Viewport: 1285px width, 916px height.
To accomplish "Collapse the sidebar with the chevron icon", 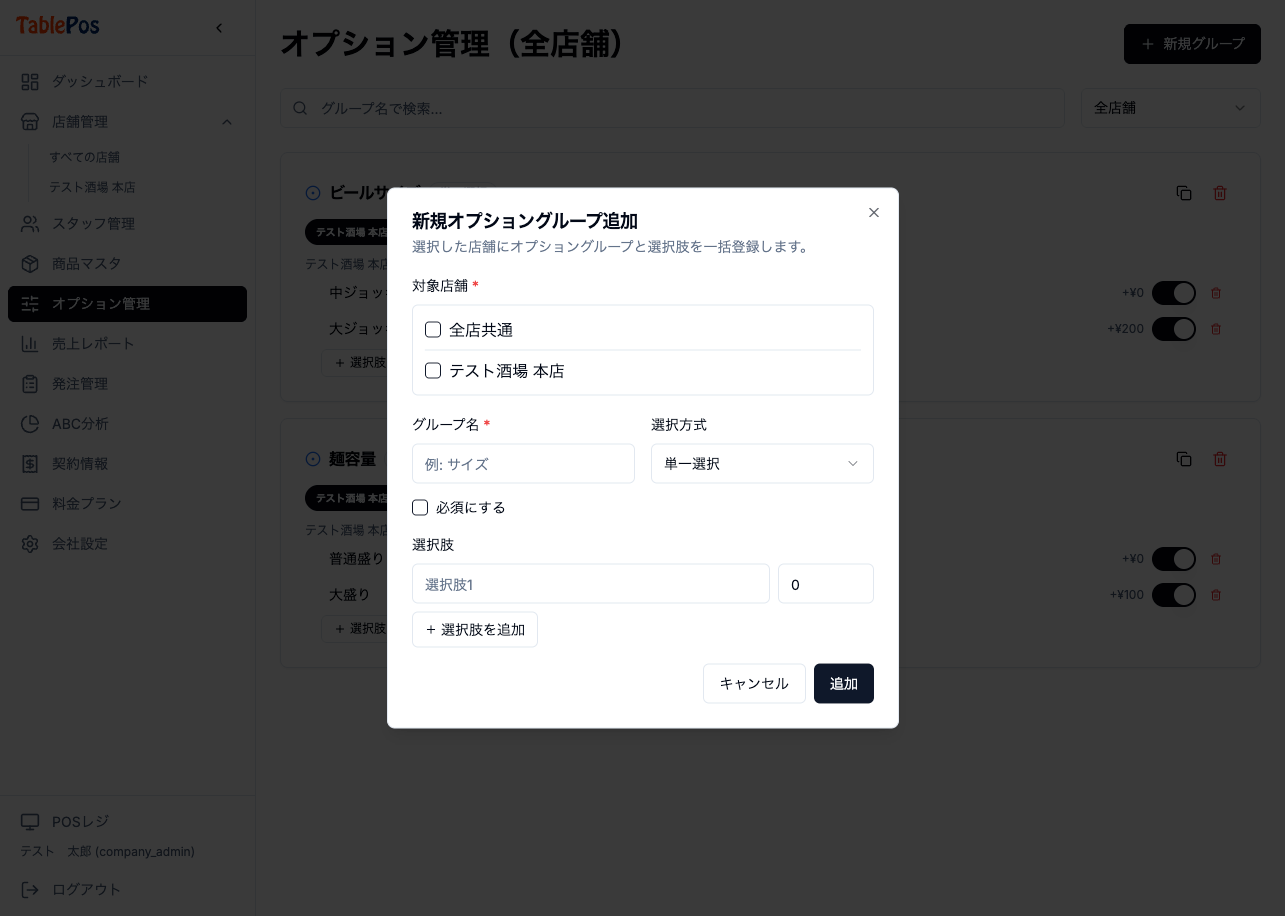I will (219, 28).
